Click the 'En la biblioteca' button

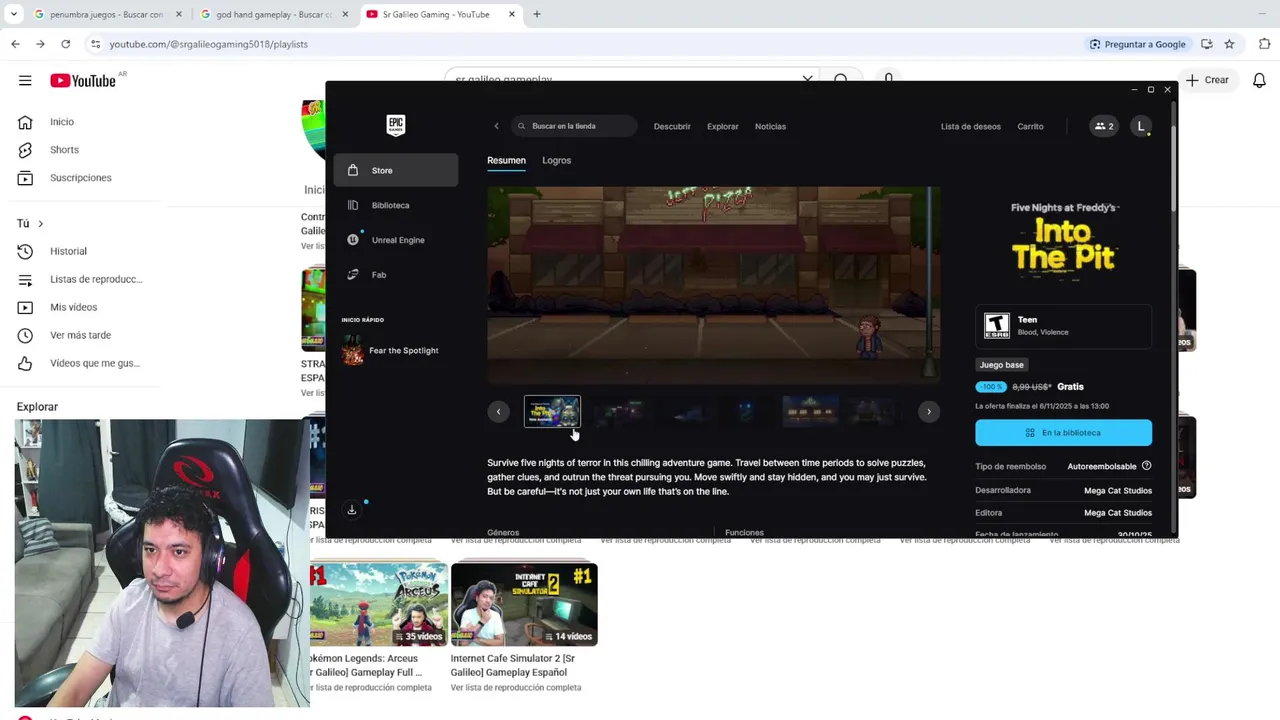tap(1063, 433)
